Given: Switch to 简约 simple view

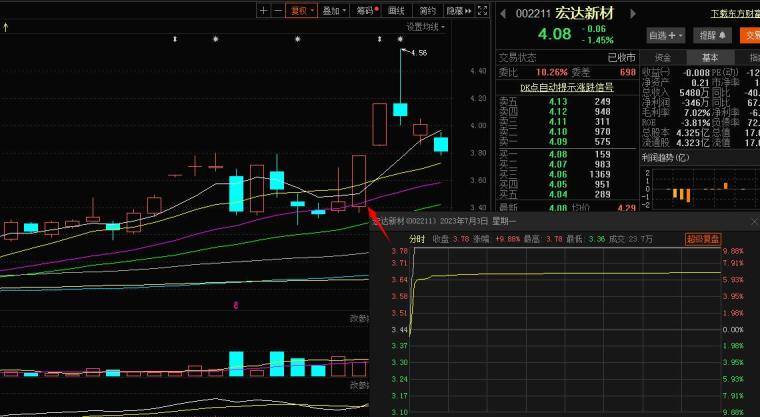Looking at the screenshot, I should click(427, 10).
